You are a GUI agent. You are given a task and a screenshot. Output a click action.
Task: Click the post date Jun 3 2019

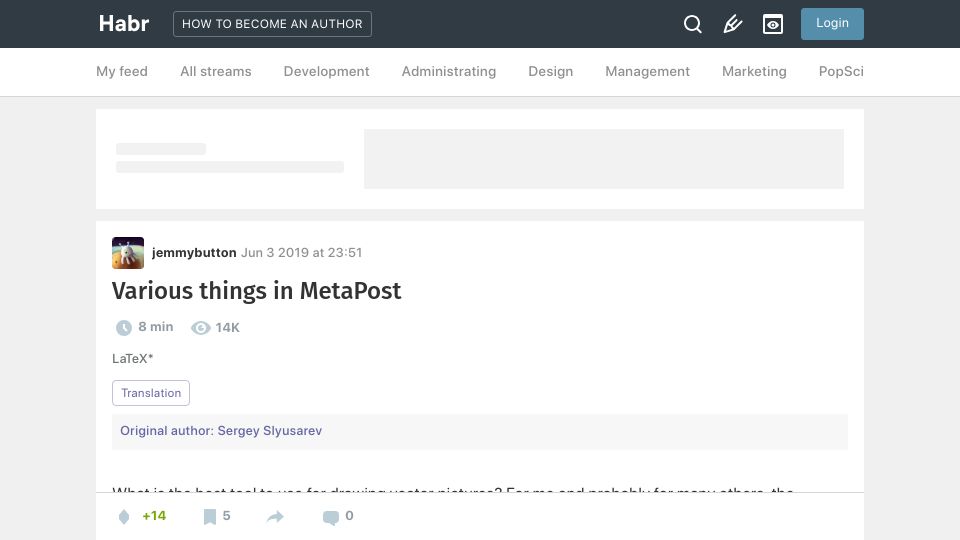pyautogui.click(x=301, y=253)
